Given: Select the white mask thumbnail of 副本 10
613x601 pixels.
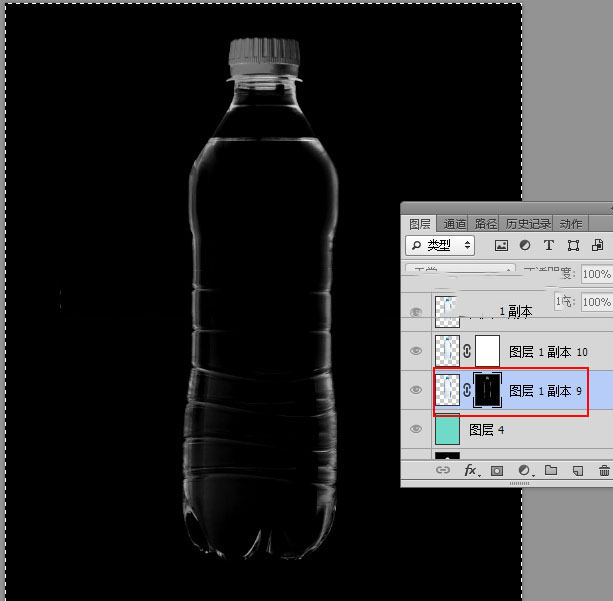Looking at the screenshot, I should click(487, 351).
